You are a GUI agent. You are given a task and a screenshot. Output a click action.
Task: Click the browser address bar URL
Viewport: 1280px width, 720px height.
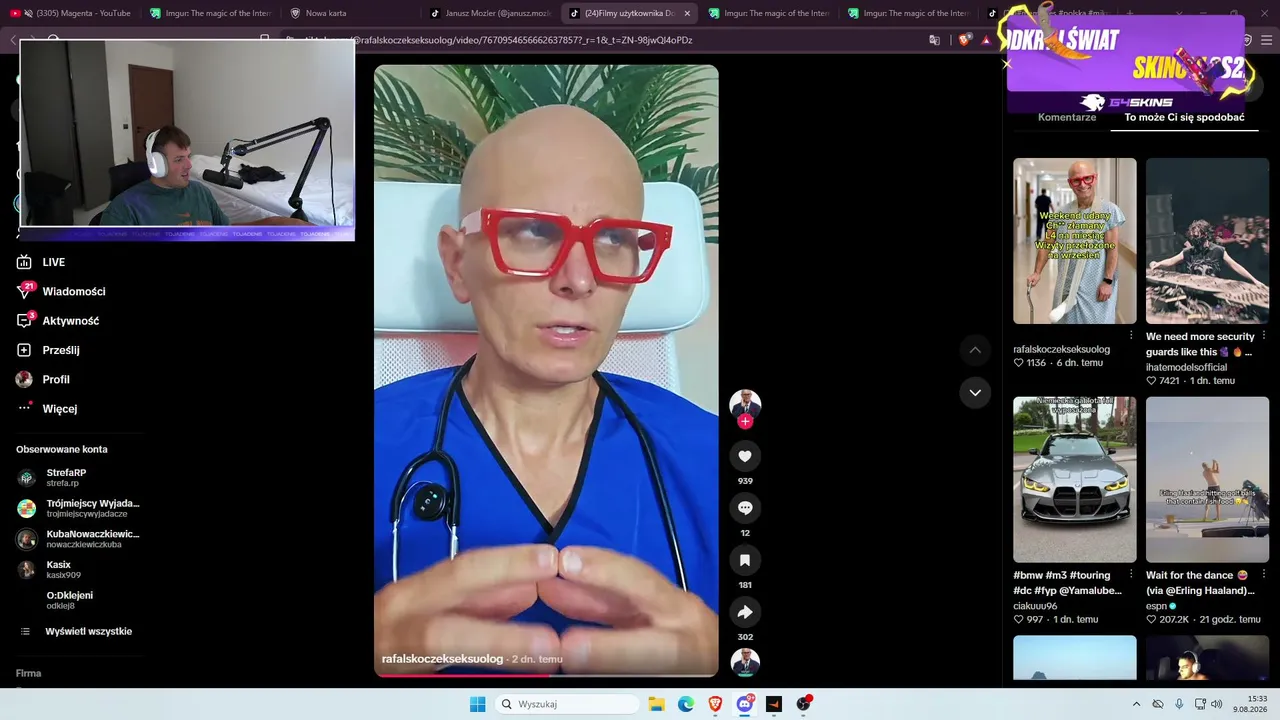pos(500,40)
